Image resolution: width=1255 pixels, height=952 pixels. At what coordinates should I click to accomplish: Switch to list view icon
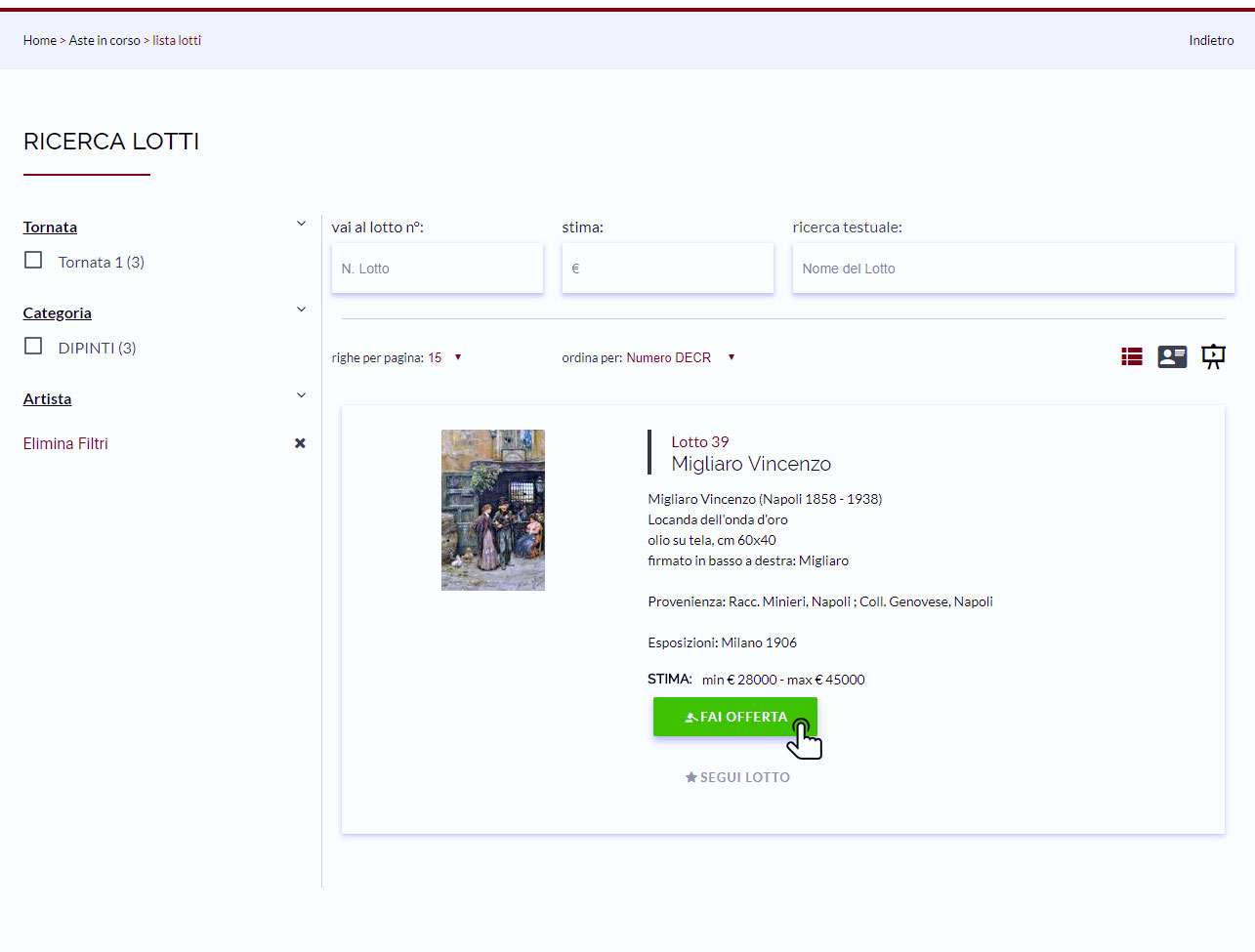point(1132,357)
